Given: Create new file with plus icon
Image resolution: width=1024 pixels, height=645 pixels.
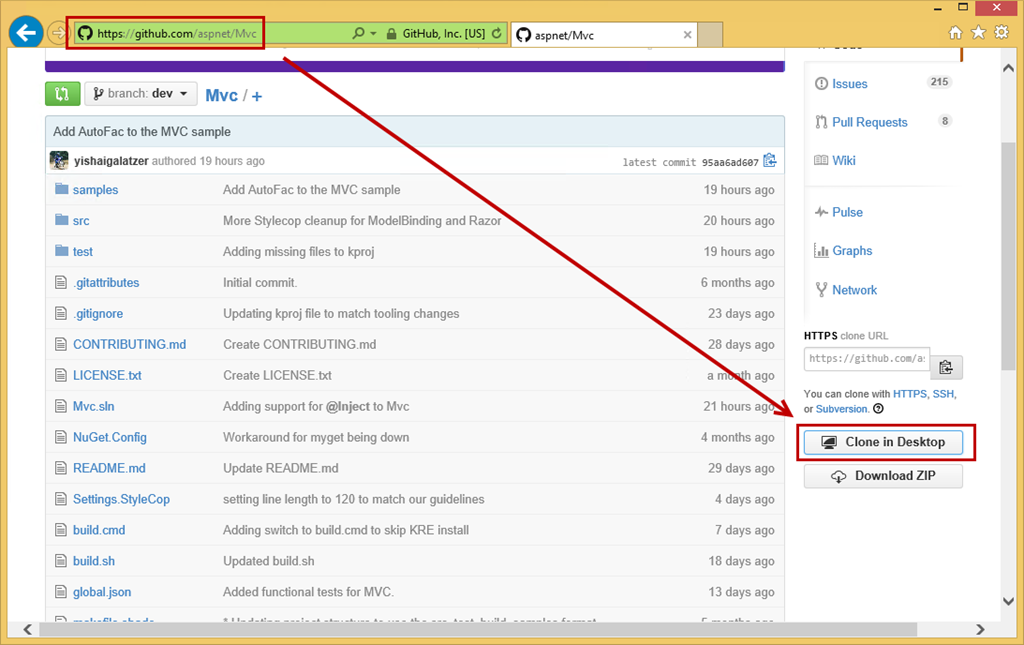Looking at the screenshot, I should tap(257, 97).
